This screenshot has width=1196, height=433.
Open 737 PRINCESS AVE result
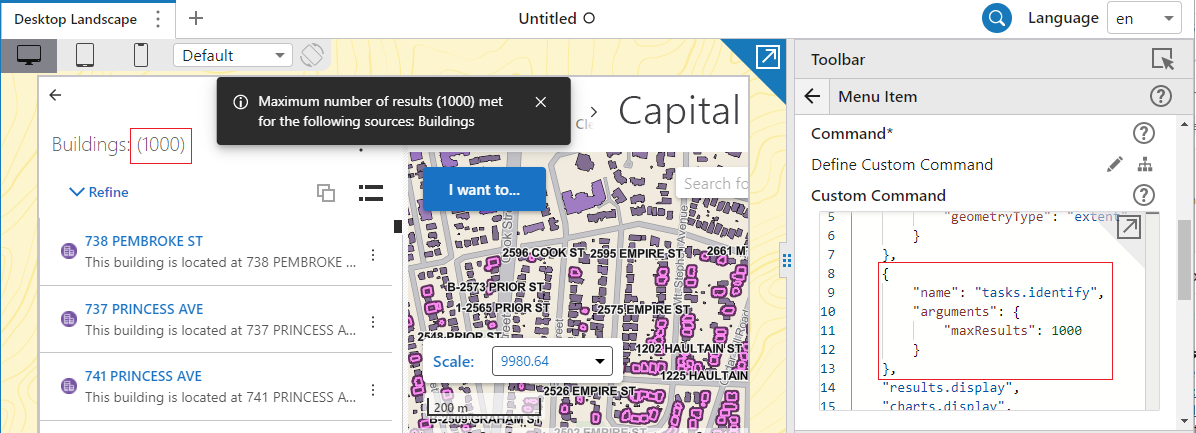pos(144,309)
